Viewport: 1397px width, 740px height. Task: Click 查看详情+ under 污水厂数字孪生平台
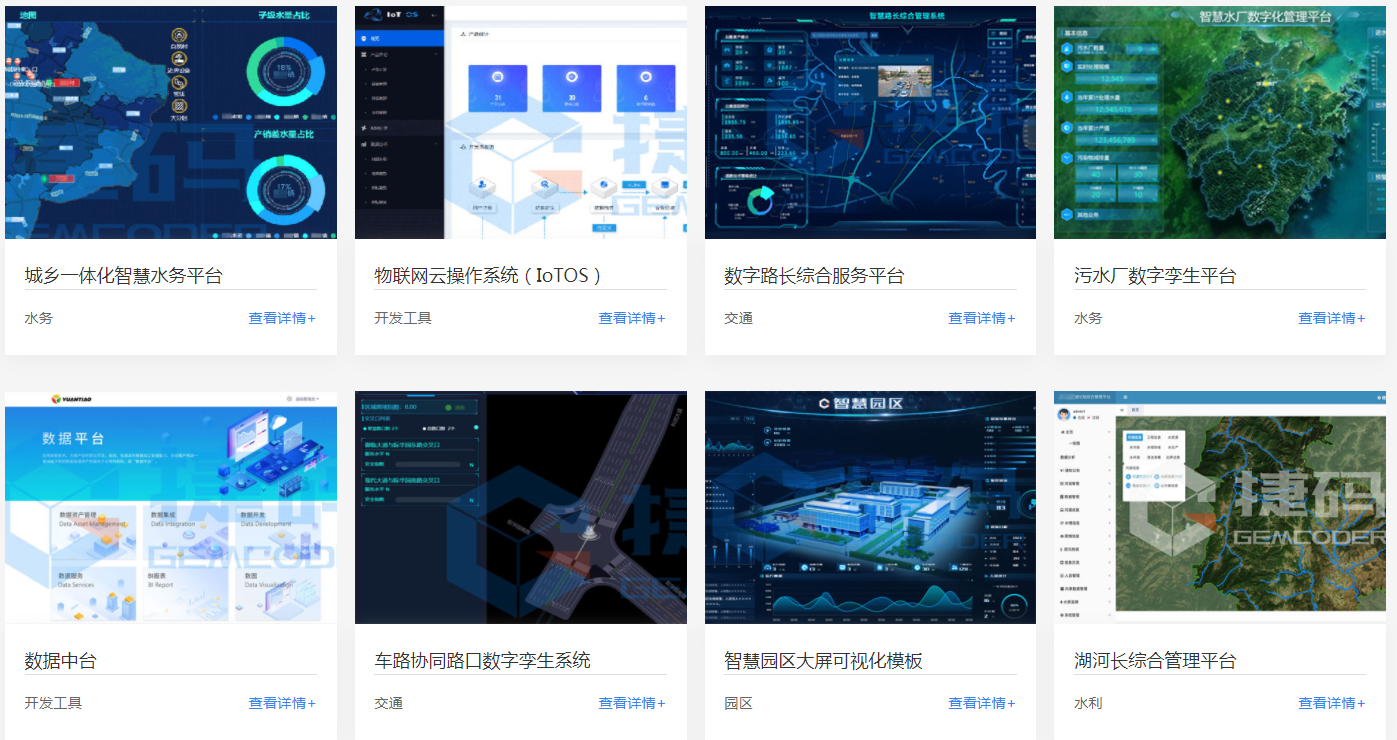1332,318
